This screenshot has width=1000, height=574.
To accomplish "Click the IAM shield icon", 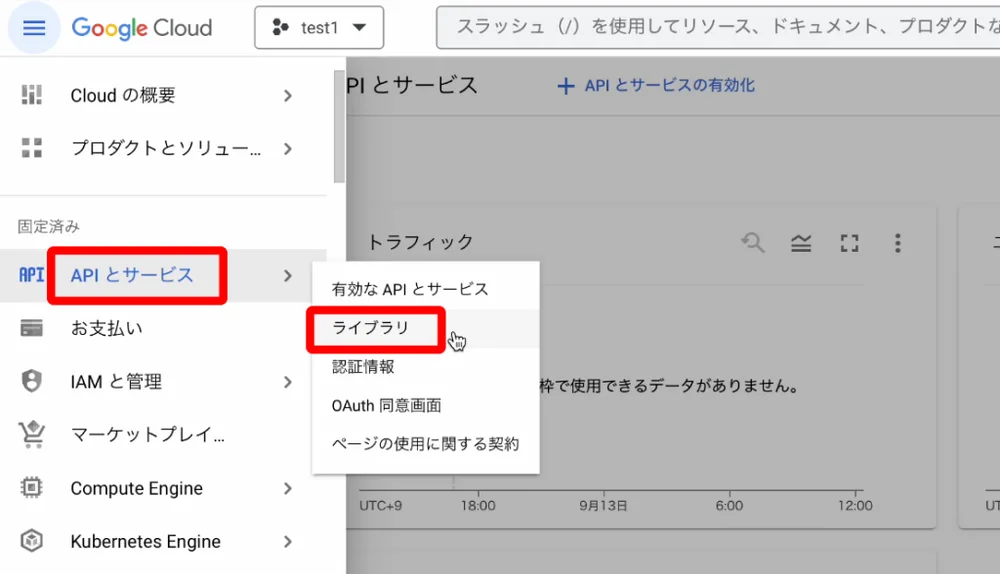I will click(x=31, y=381).
